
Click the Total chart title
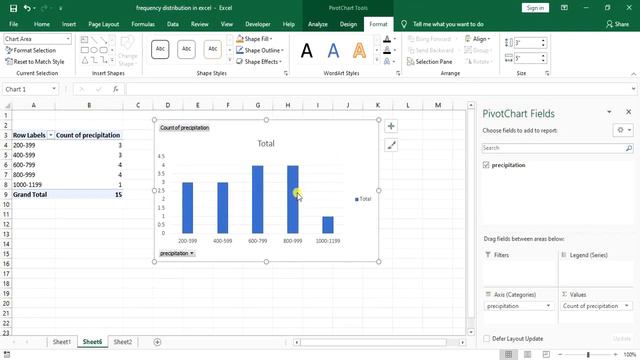tap(266, 144)
